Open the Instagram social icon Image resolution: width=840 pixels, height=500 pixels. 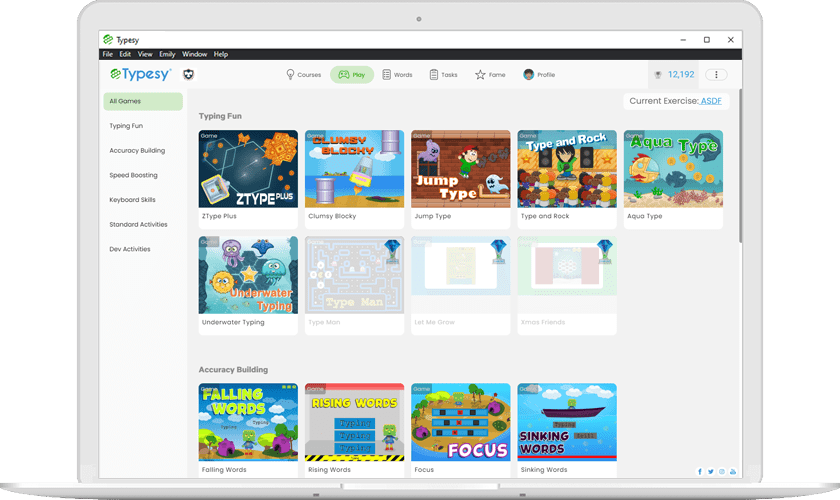[722, 472]
